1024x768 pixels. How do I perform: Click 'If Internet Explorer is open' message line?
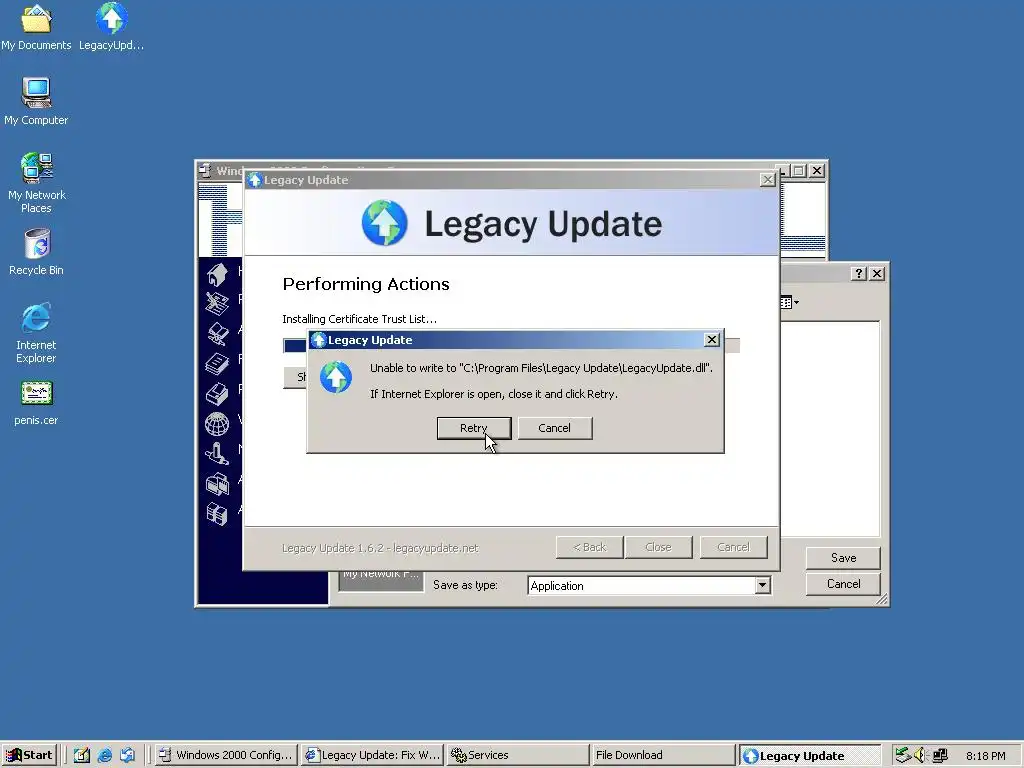[494, 394]
